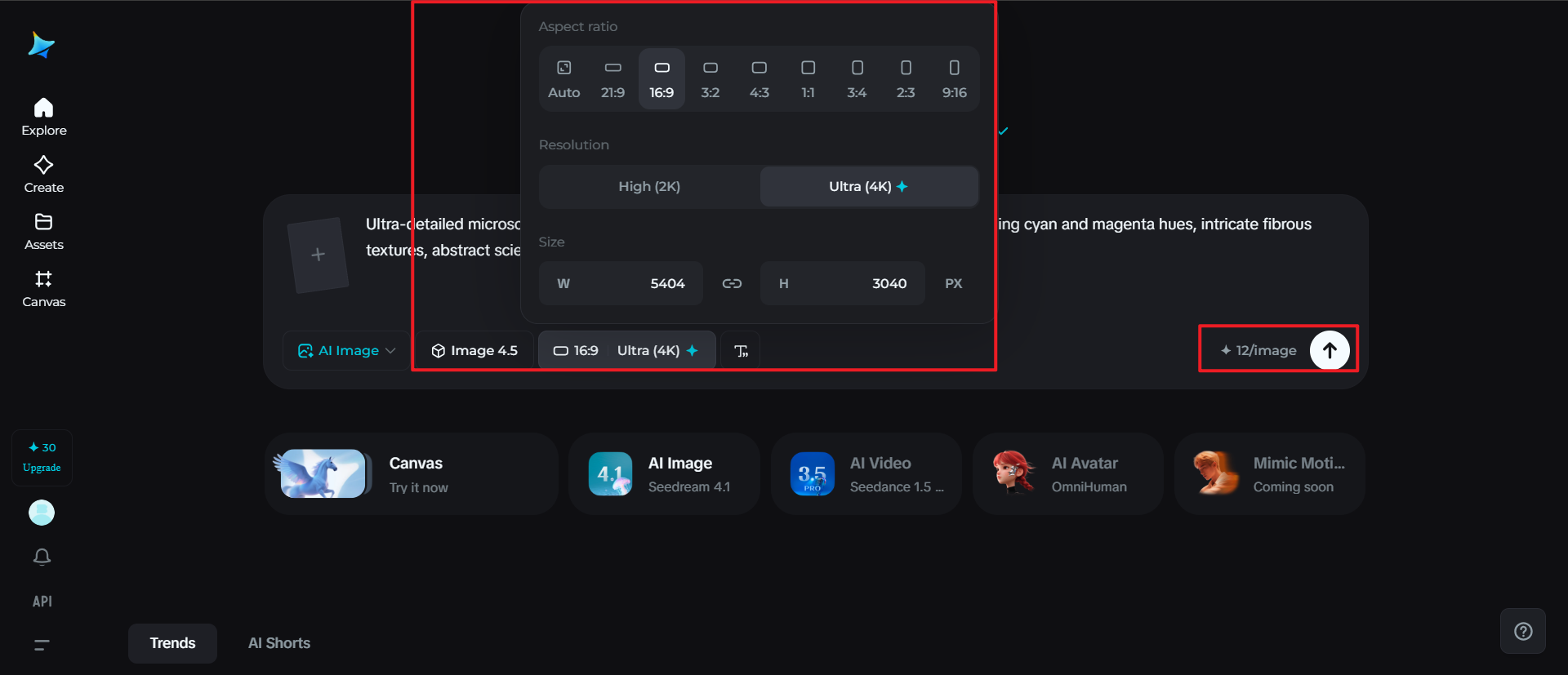
Task: Add a reference image with plus
Action: (x=318, y=255)
